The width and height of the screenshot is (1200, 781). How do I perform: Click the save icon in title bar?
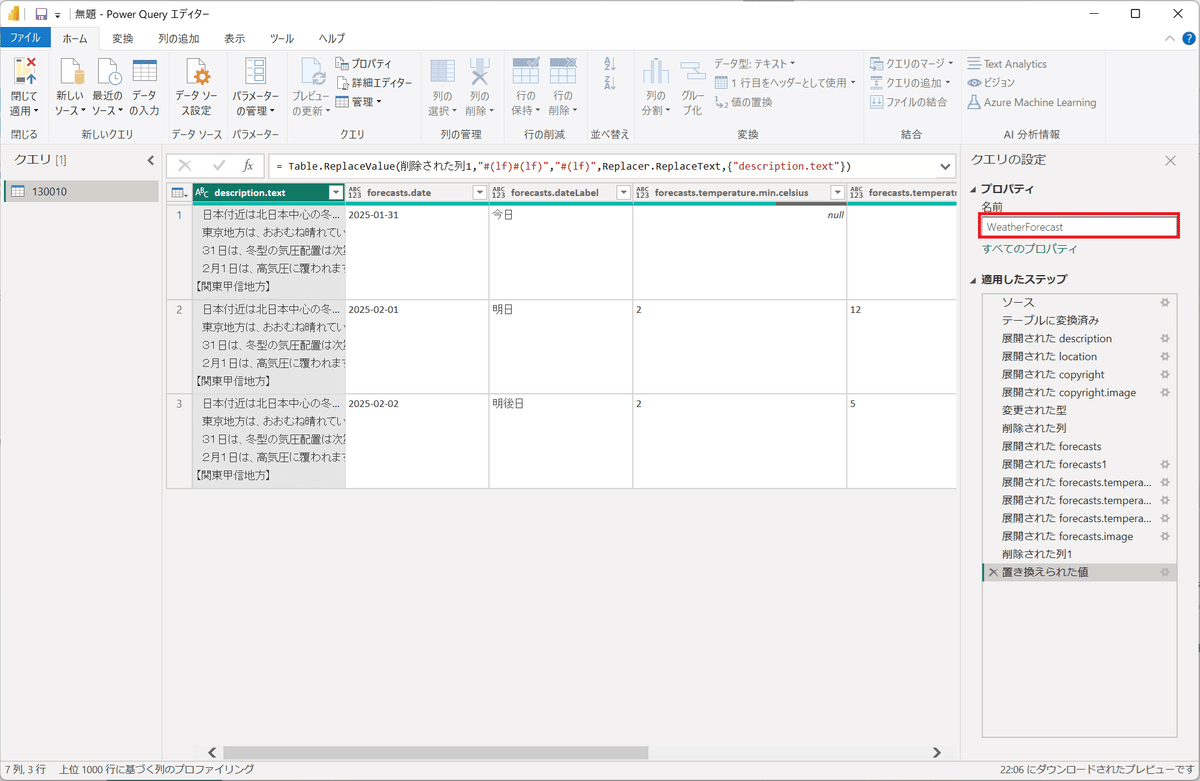pos(41,14)
